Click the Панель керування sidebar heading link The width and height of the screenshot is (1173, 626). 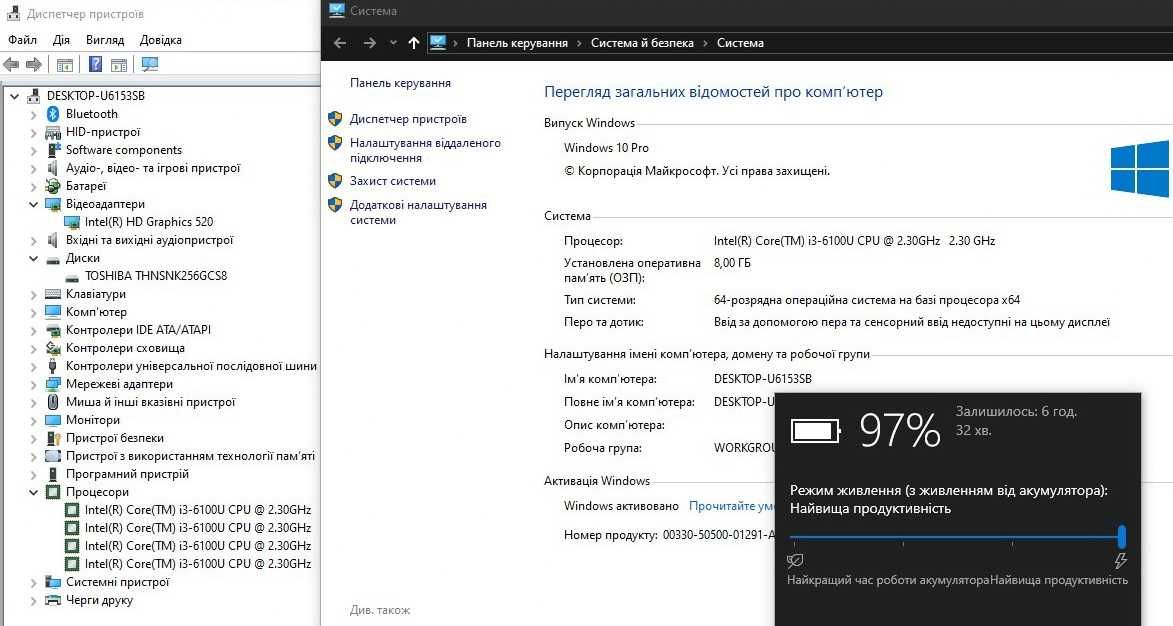point(400,83)
